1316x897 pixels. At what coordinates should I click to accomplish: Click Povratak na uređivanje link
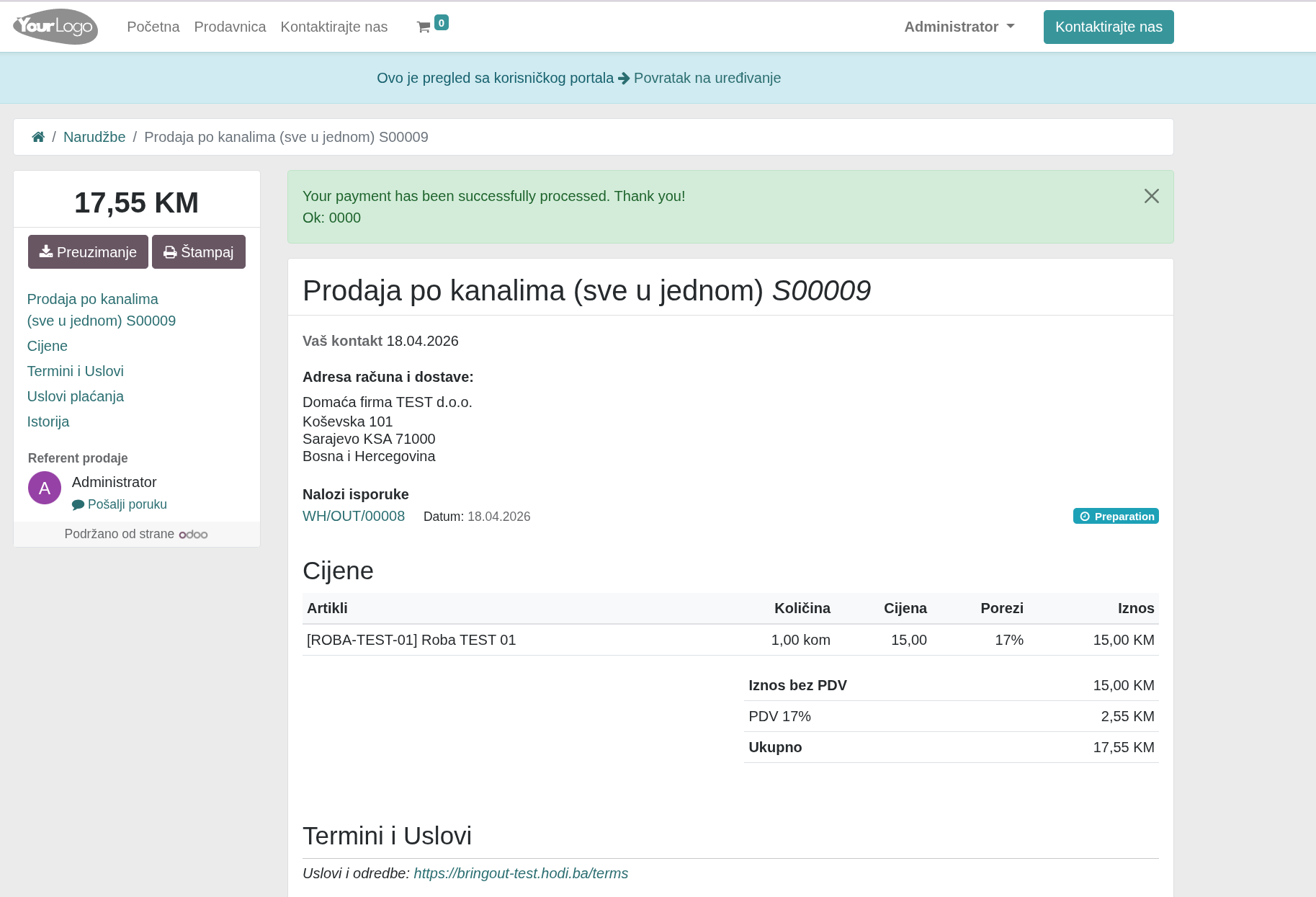point(707,78)
